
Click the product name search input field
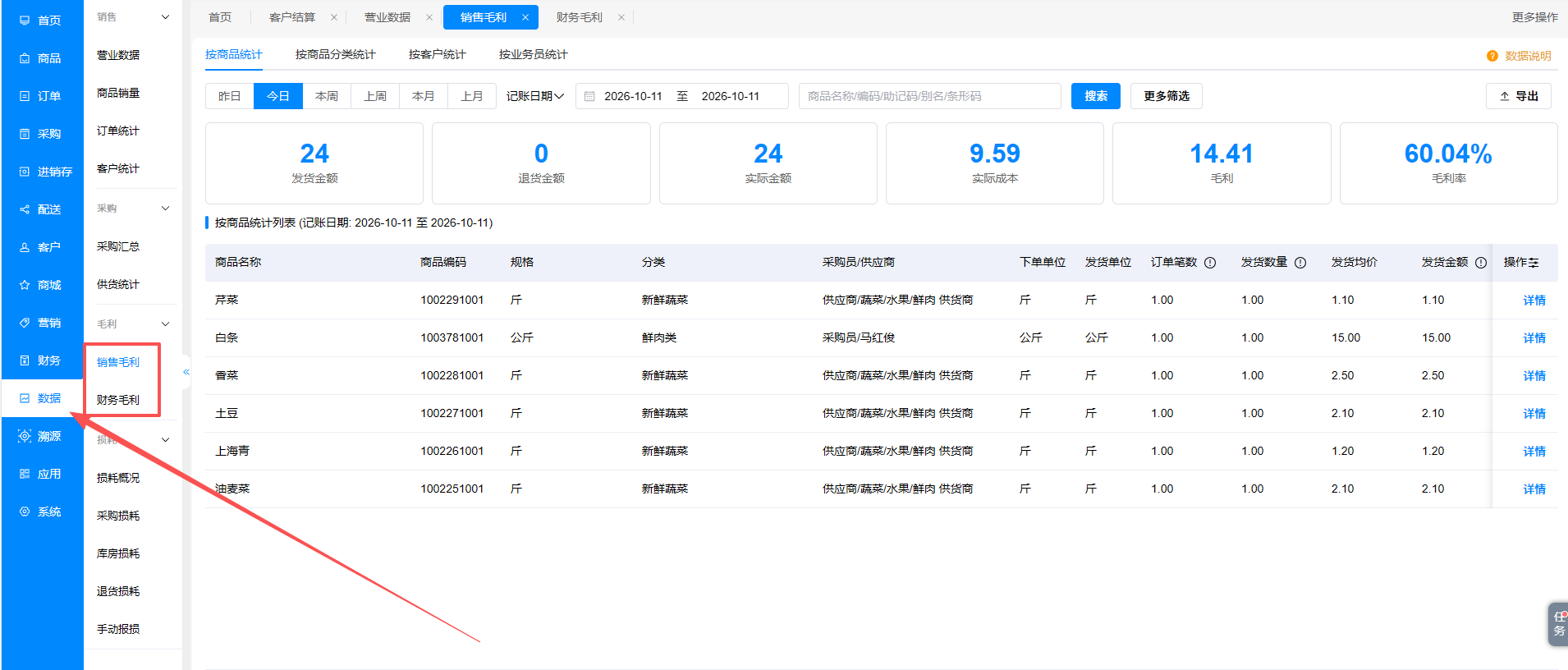click(930, 96)
